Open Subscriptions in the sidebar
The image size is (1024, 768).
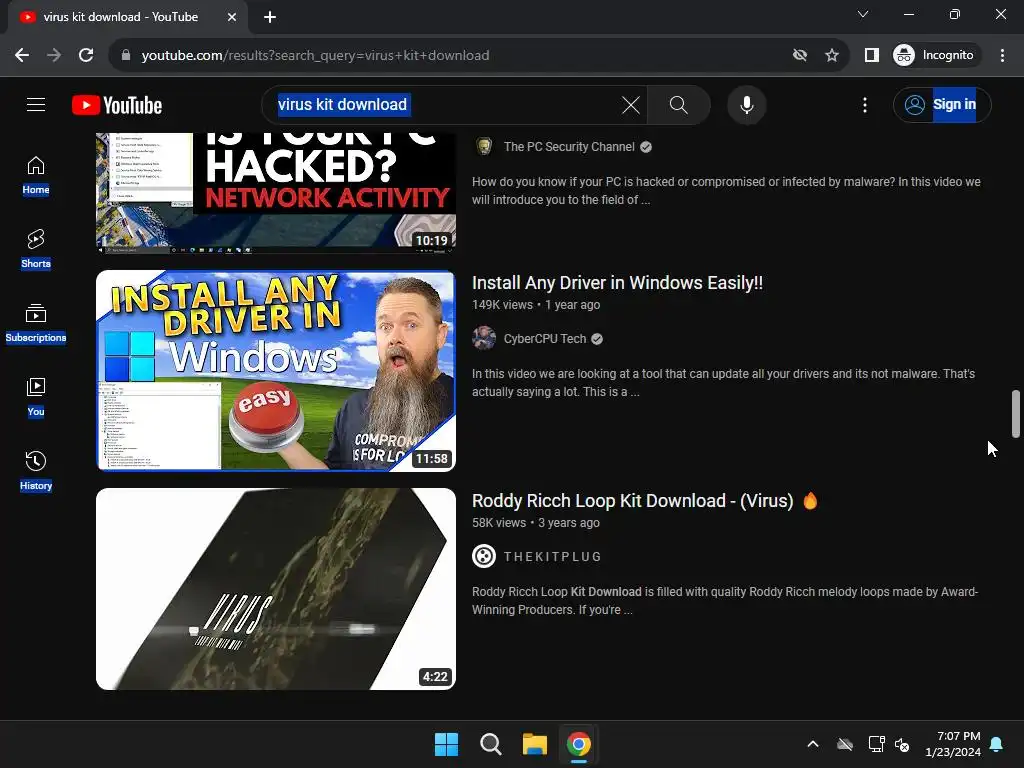coord(36,323)
